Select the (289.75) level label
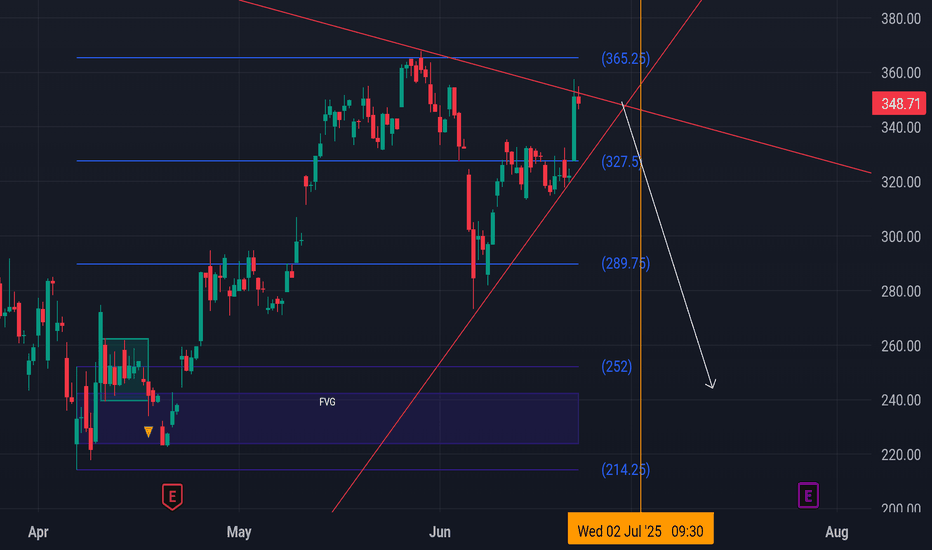The width and height of the screenshot is (932, 550). [x=625, y=263]
